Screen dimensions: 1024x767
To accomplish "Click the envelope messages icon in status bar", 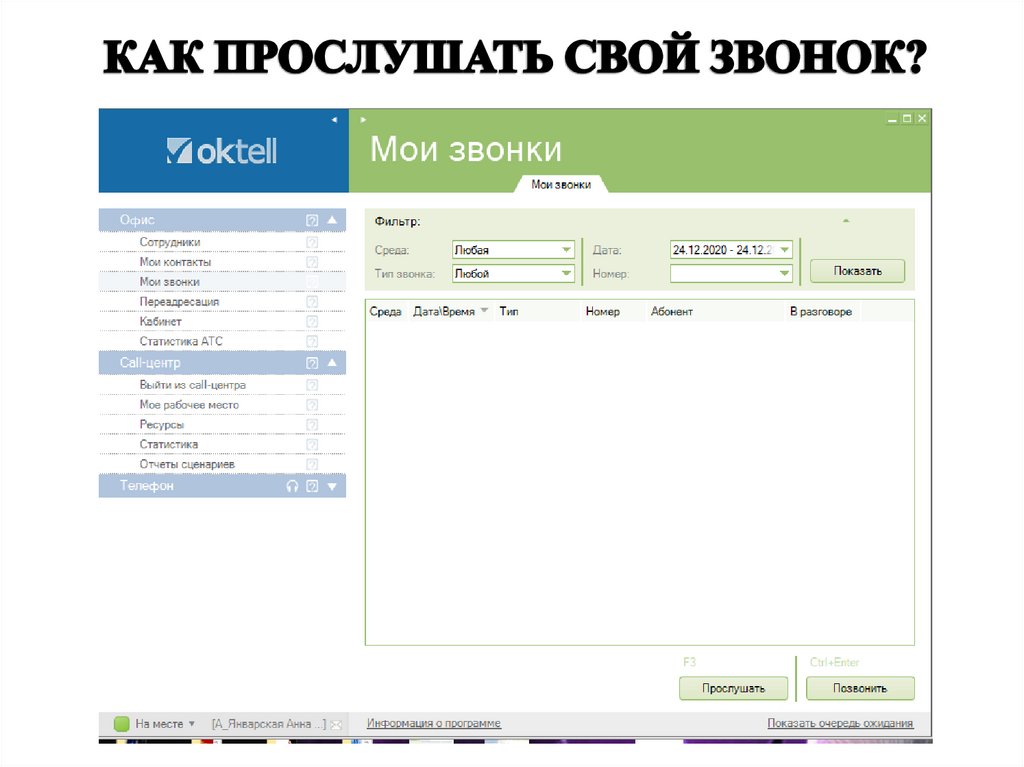I will pyautogui.click(x=336, y=725).
